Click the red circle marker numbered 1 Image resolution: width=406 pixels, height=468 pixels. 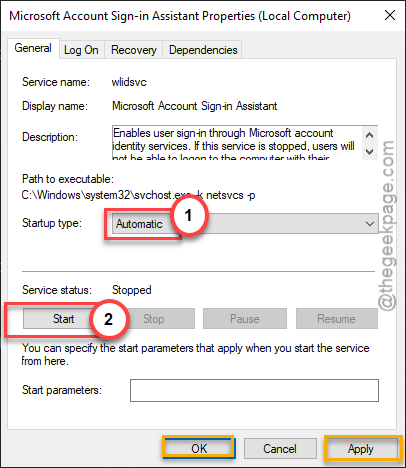[189, 215]
